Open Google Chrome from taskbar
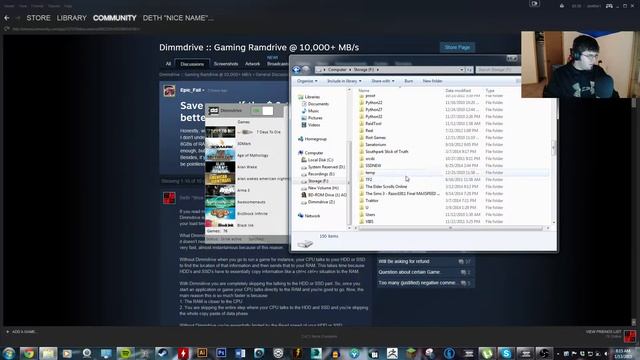640x360 pixels. [28, 353]
